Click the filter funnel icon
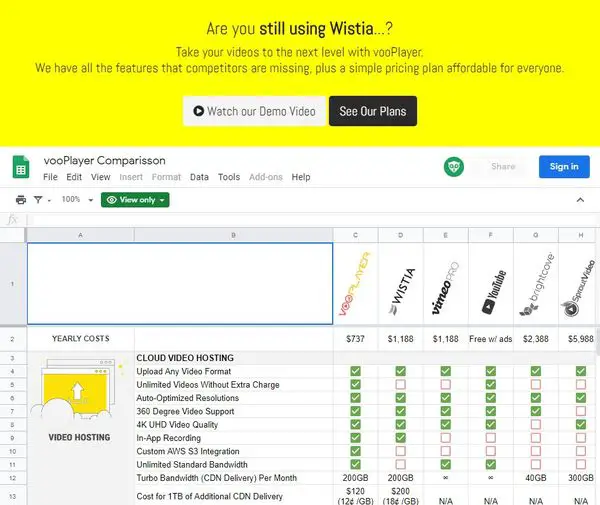This screenshot has width=600, height=505. tap(38, 200)
